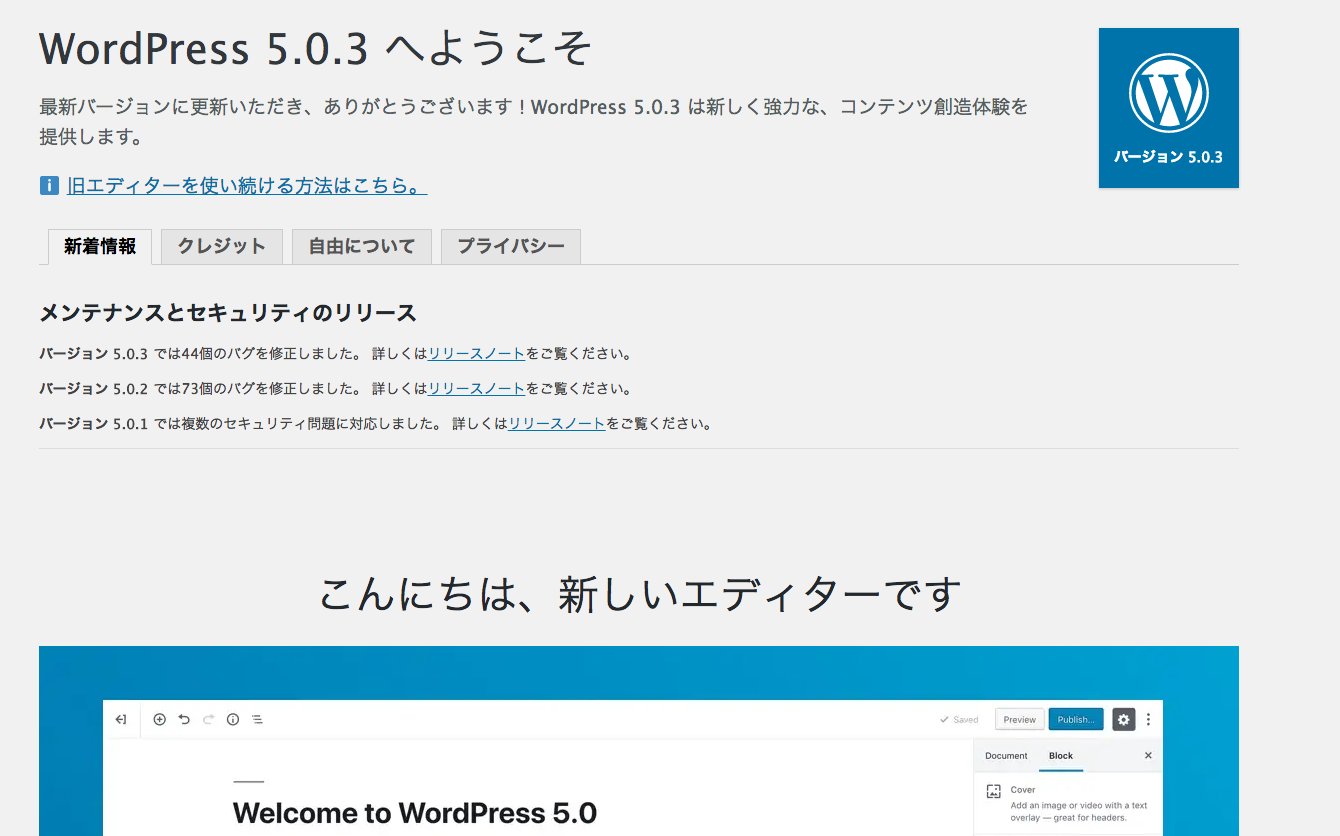Click the heading こんにちは、新しいエディターです
Screen dimensions: 1340x836
tap(640, 594)
